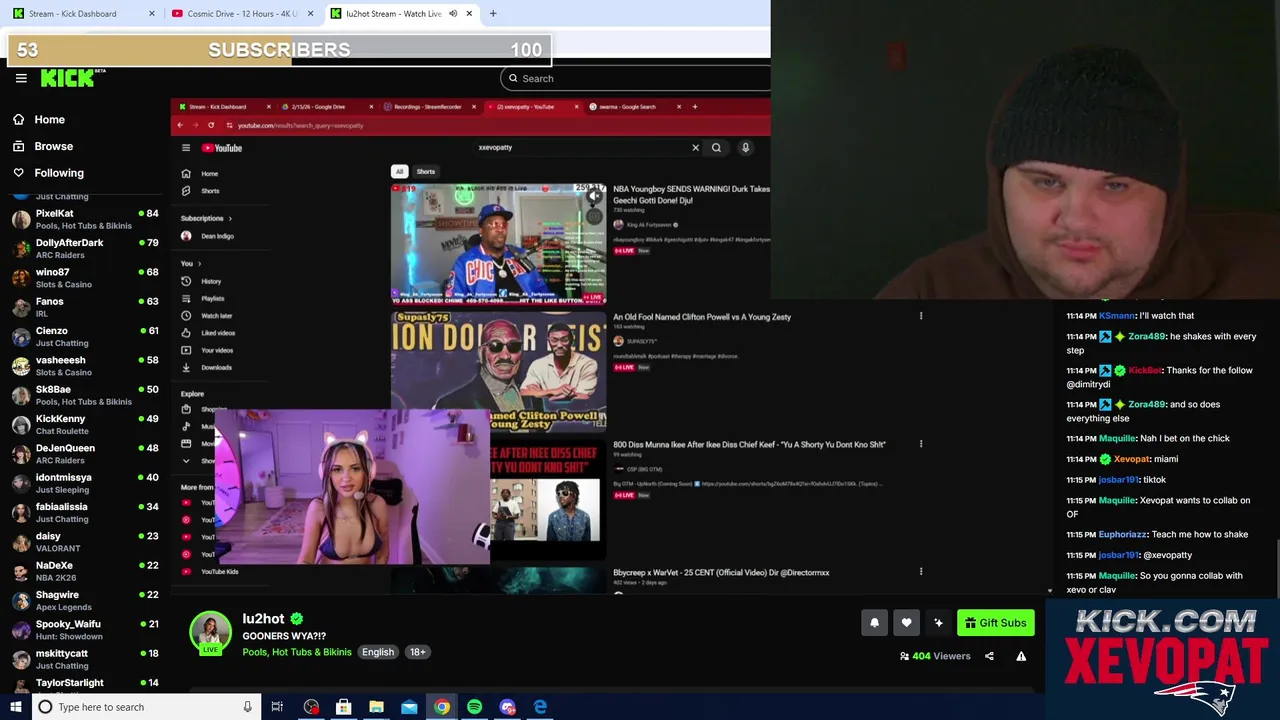Viewport: 1280px width, 720px height.
Task: Open Fanos IRL channel in sidebar
Action: 85,307
